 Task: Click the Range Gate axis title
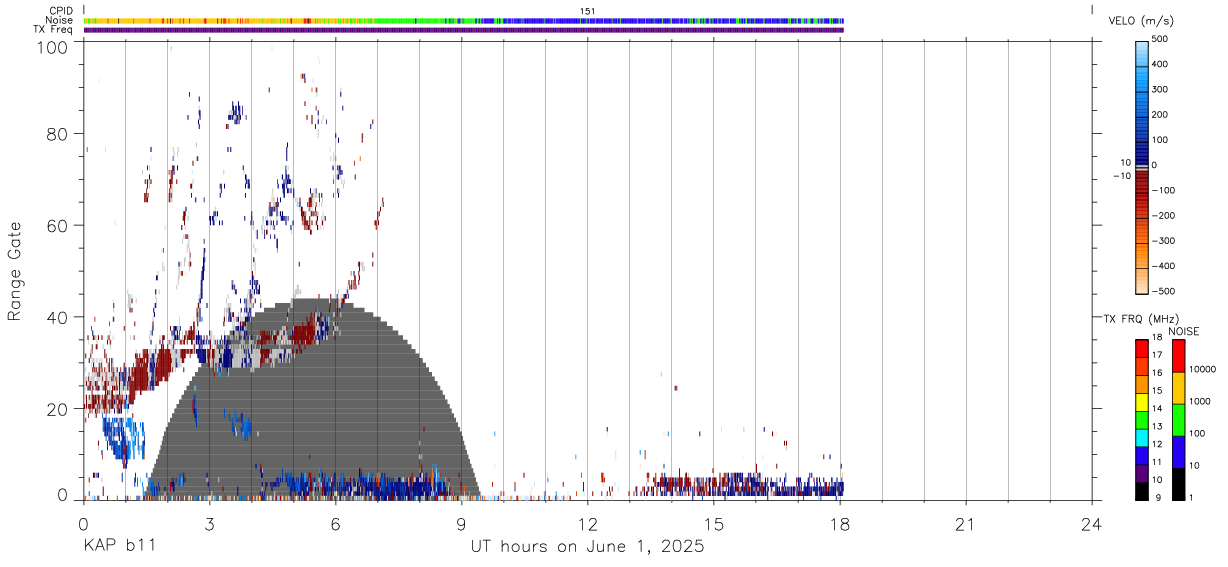click(15, 272)
